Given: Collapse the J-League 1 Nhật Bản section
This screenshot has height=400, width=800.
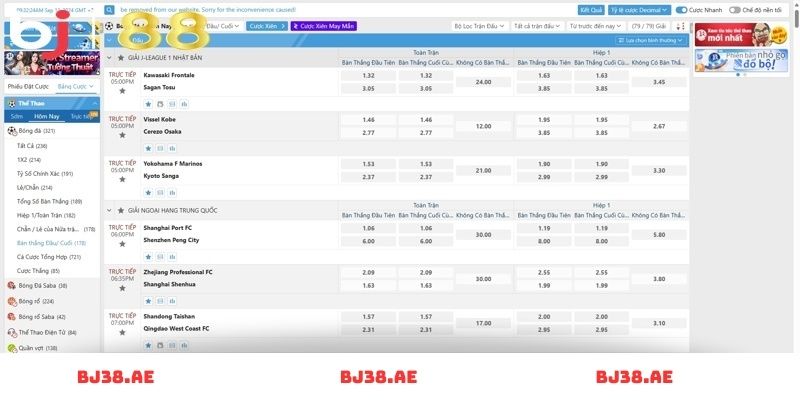Looking at the screenshot, I should (x=109, y=58).
